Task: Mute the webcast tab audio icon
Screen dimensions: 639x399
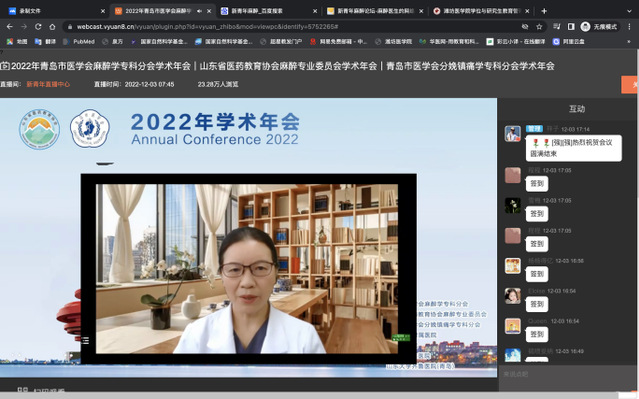Action: click(x=199, y=11)
